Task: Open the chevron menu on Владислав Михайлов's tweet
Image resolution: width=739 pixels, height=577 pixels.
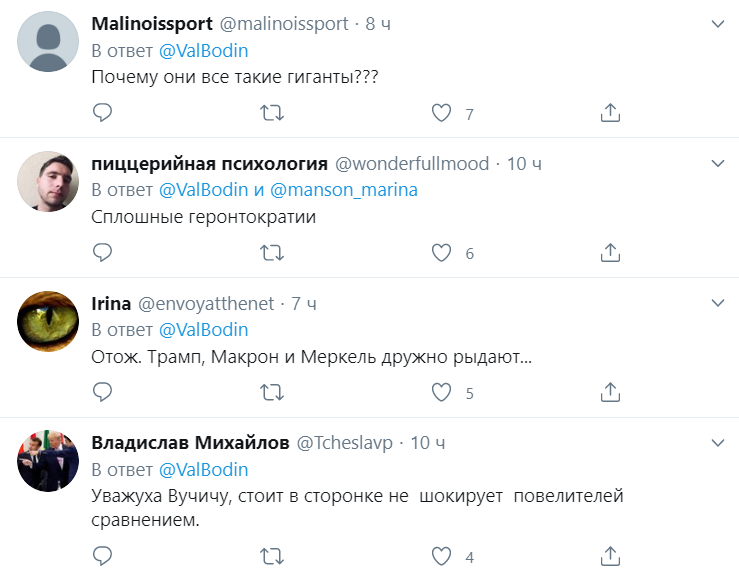Action: [717, 442]
